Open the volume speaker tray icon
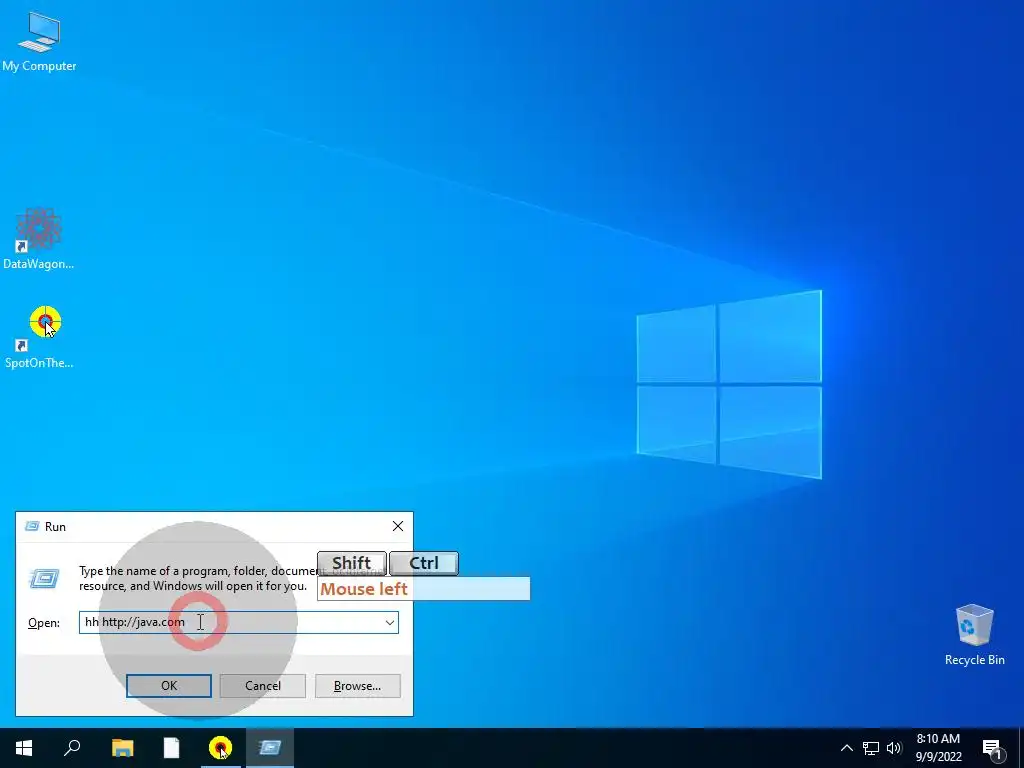Screen dimensions: 1024x768 [894, 748]
